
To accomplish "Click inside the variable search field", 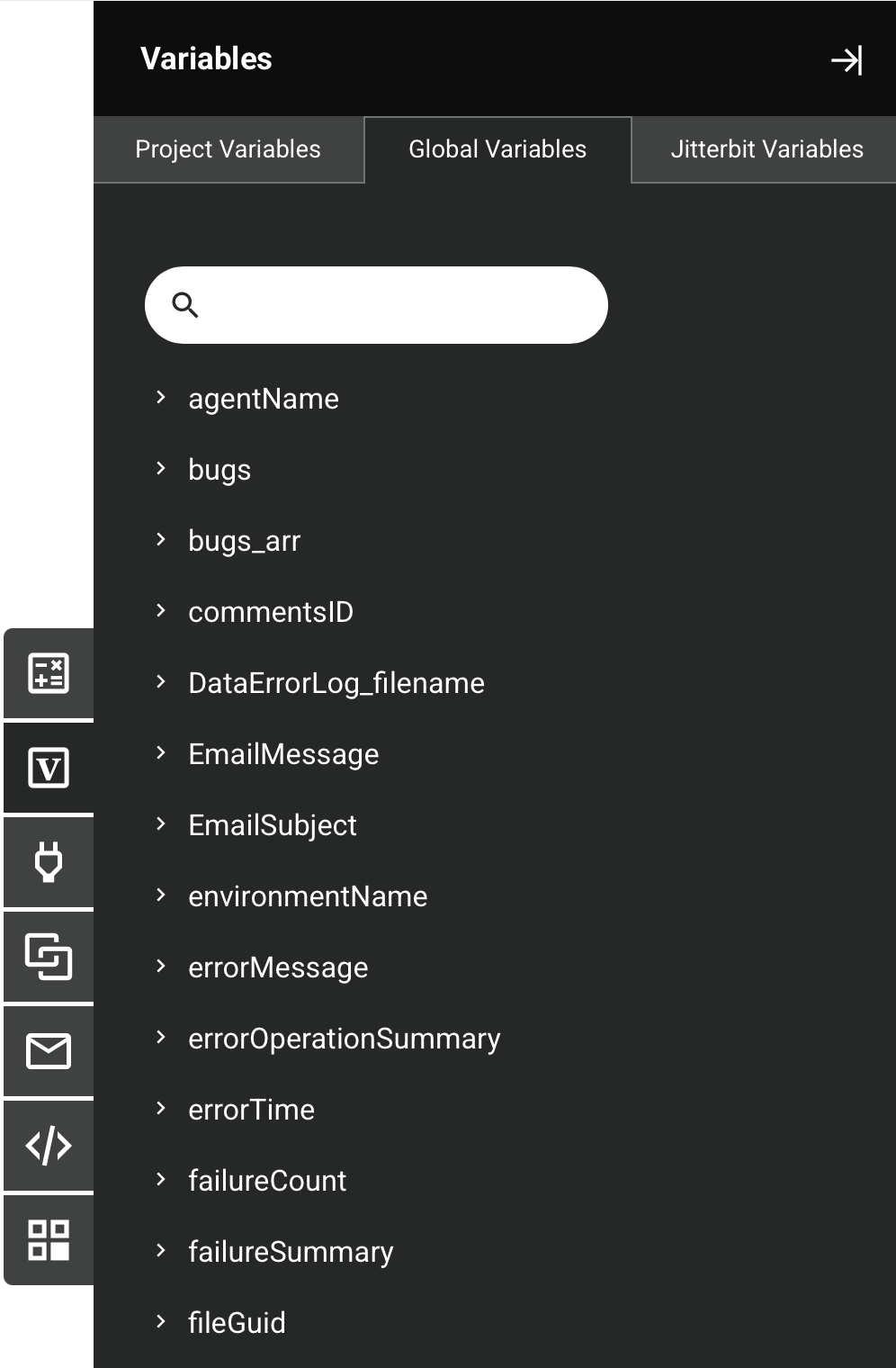I will click(396, 305).
